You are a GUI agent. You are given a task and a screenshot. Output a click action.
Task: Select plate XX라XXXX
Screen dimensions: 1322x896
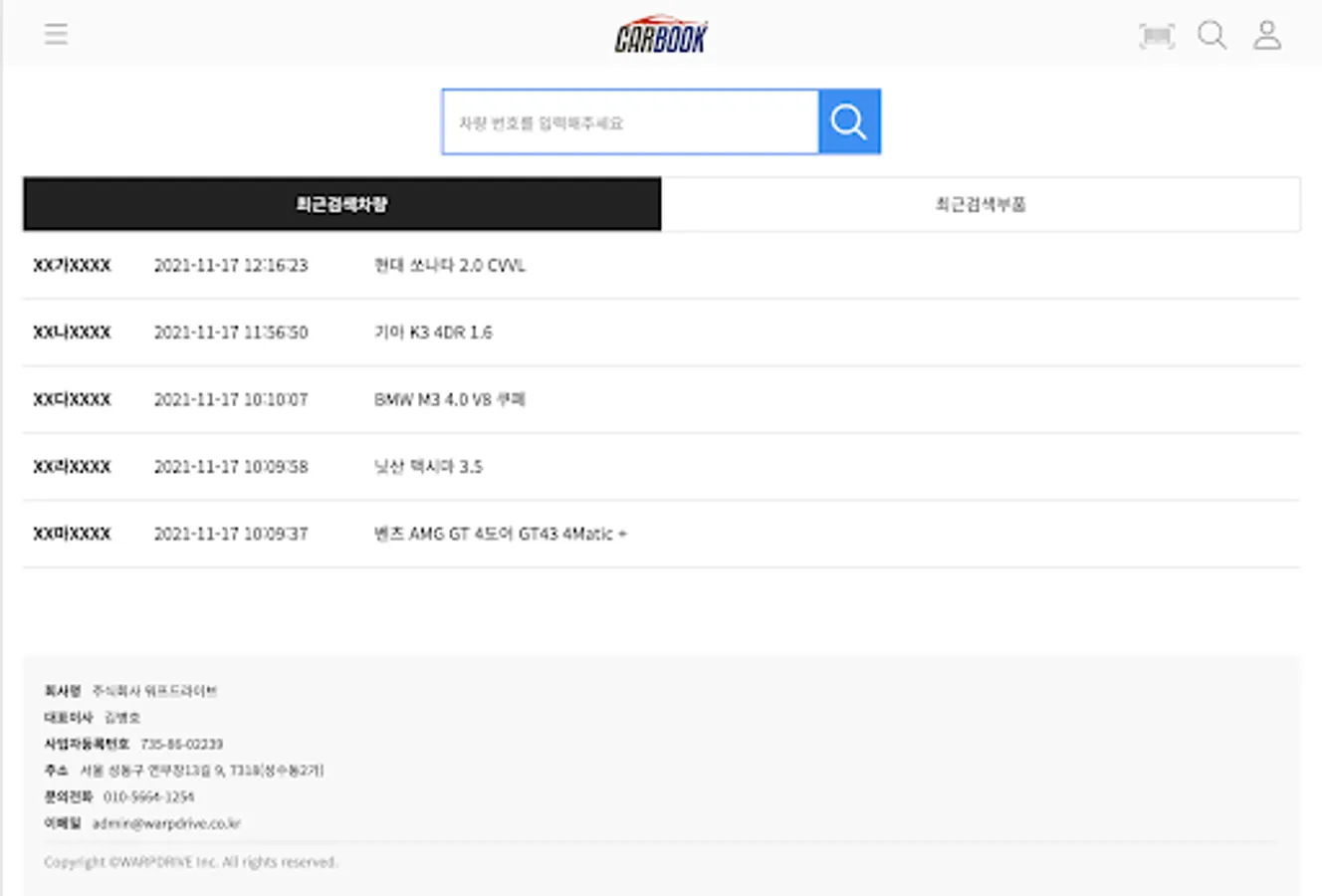pos(72,467)
